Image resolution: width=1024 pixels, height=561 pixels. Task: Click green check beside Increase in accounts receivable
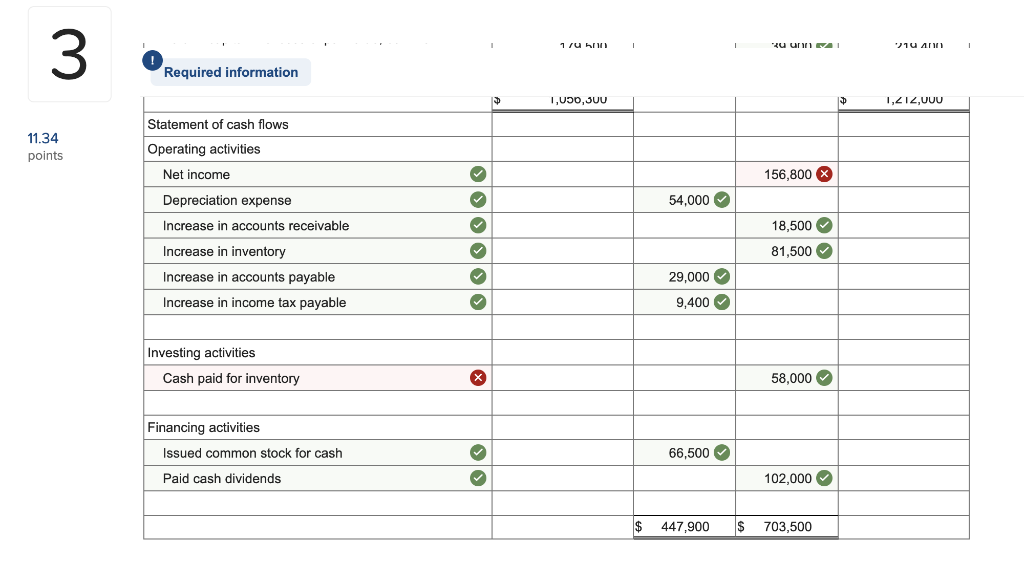[478, 225]
